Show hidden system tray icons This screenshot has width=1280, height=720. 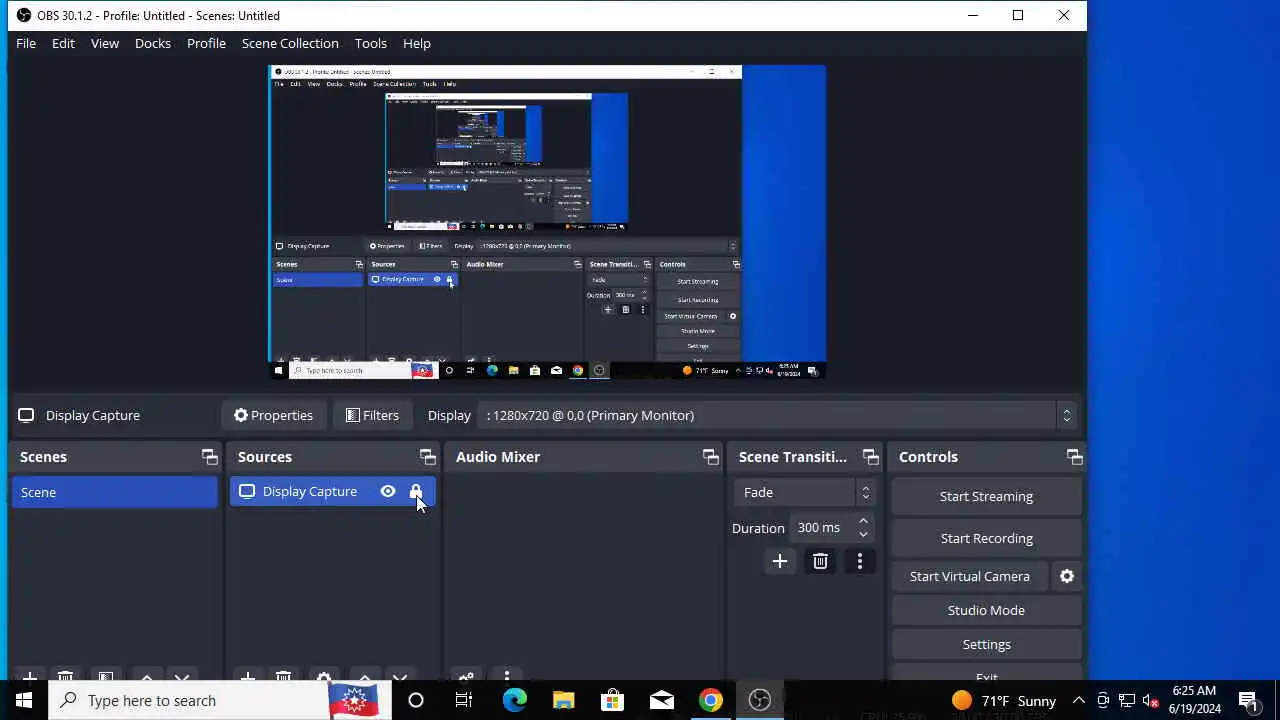pos(1078,700)
